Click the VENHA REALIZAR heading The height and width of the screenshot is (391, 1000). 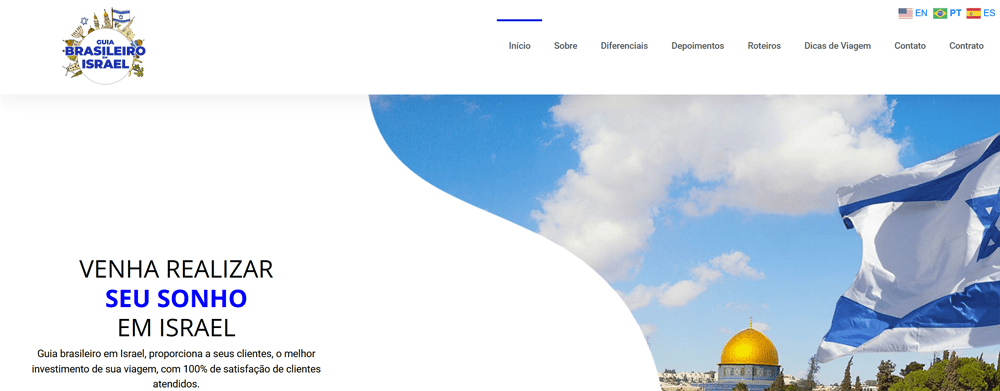176,269
